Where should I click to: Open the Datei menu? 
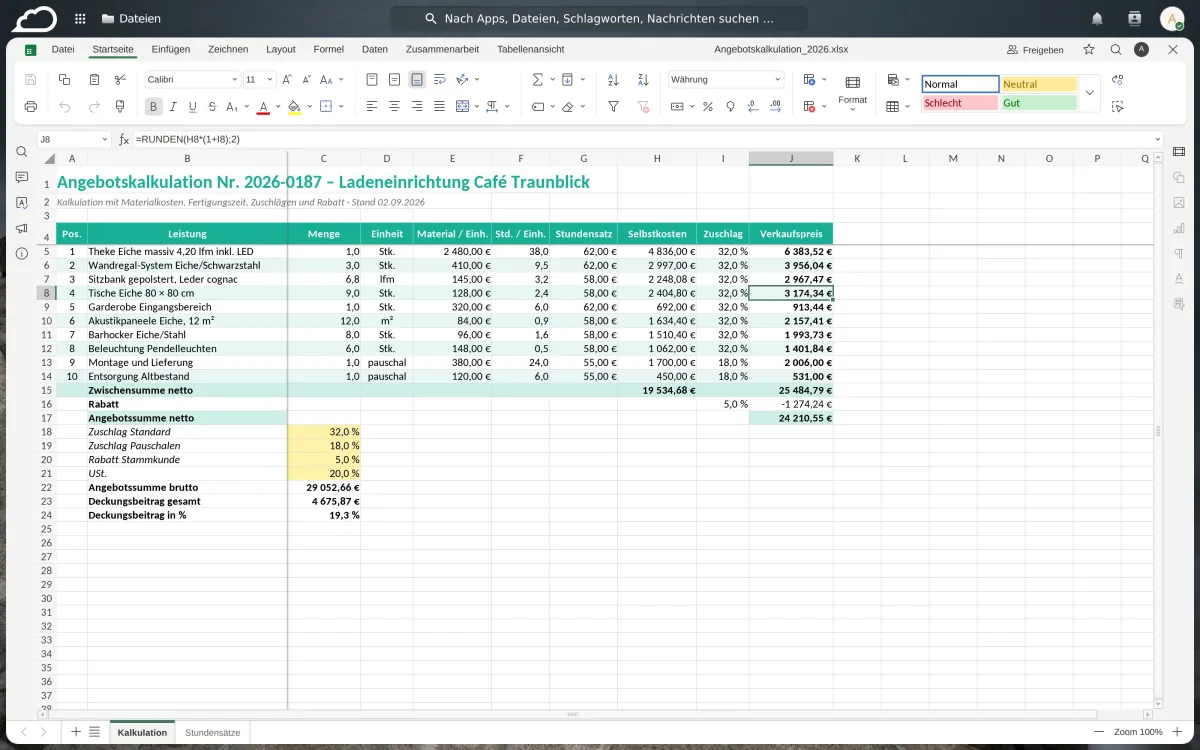point(63,49)
